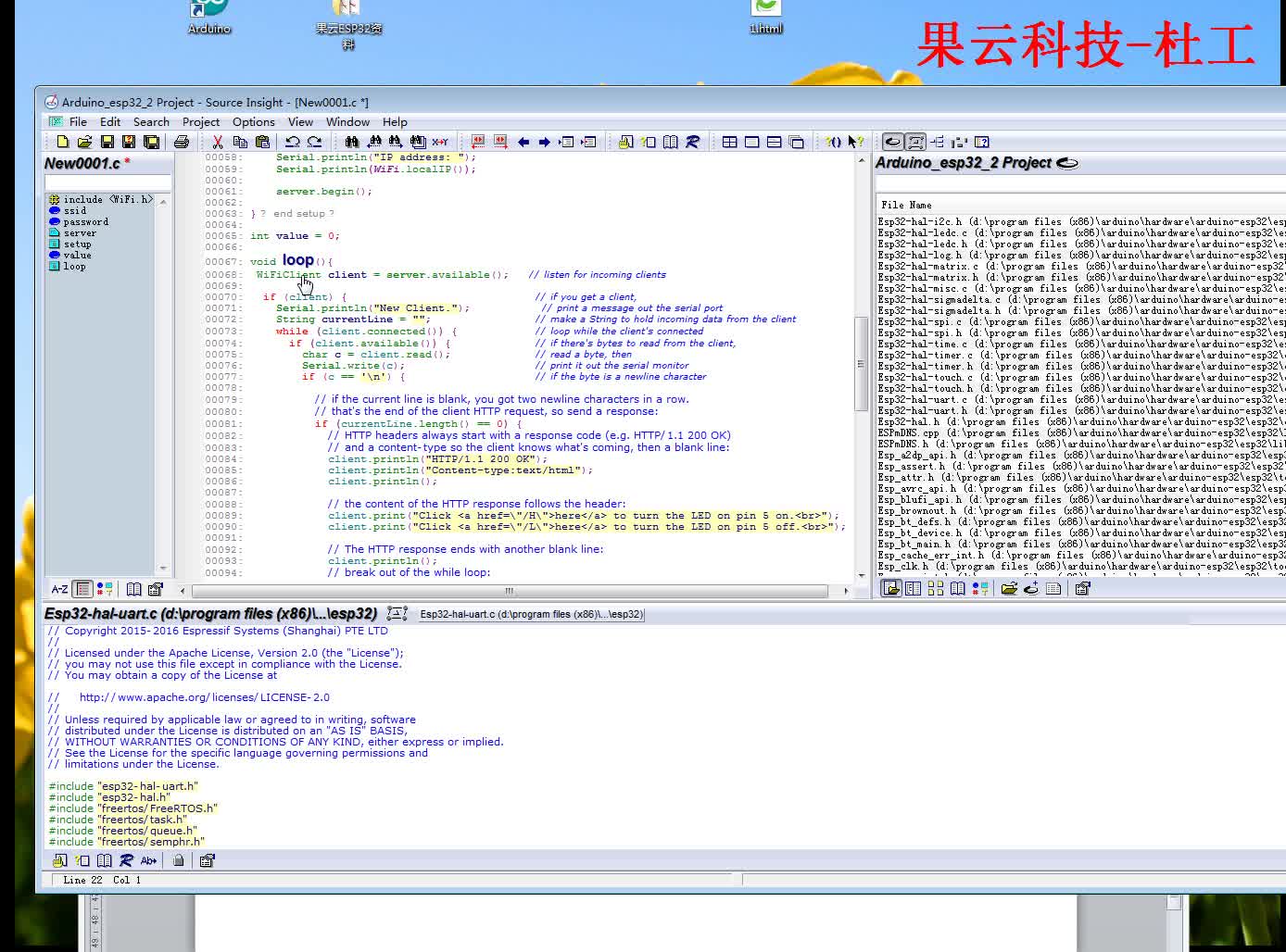Click the project file filter input field
1286x952 pixels.
1080,183
